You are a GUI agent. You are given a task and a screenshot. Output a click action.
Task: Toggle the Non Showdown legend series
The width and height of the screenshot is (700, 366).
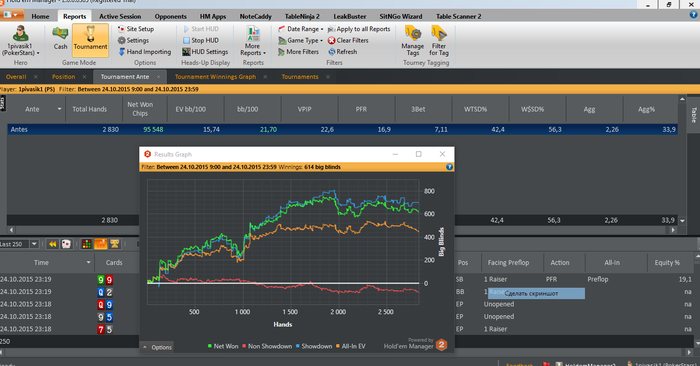click(x=267, y=346)
